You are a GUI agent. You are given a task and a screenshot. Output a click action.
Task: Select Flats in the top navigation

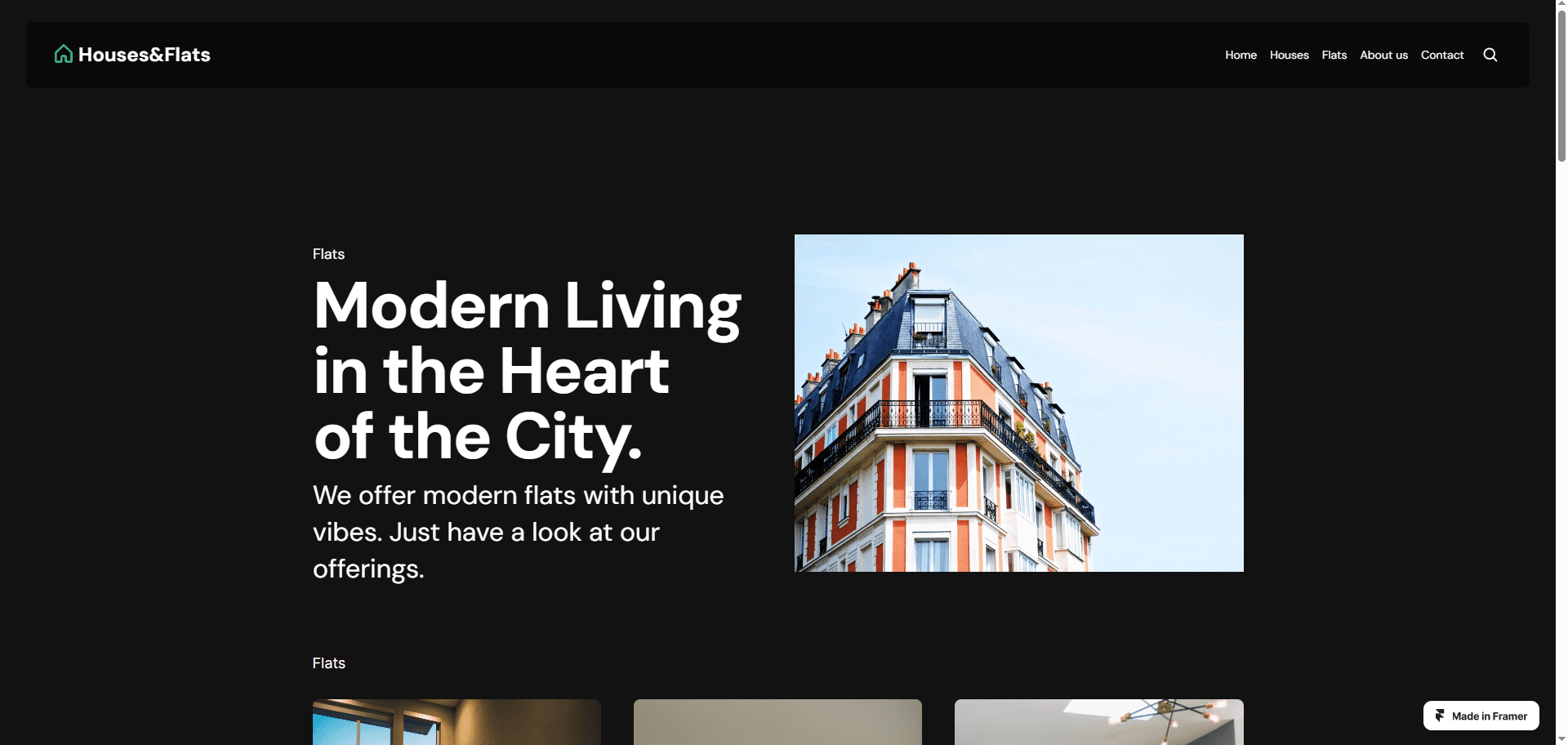click(1334, 55)
